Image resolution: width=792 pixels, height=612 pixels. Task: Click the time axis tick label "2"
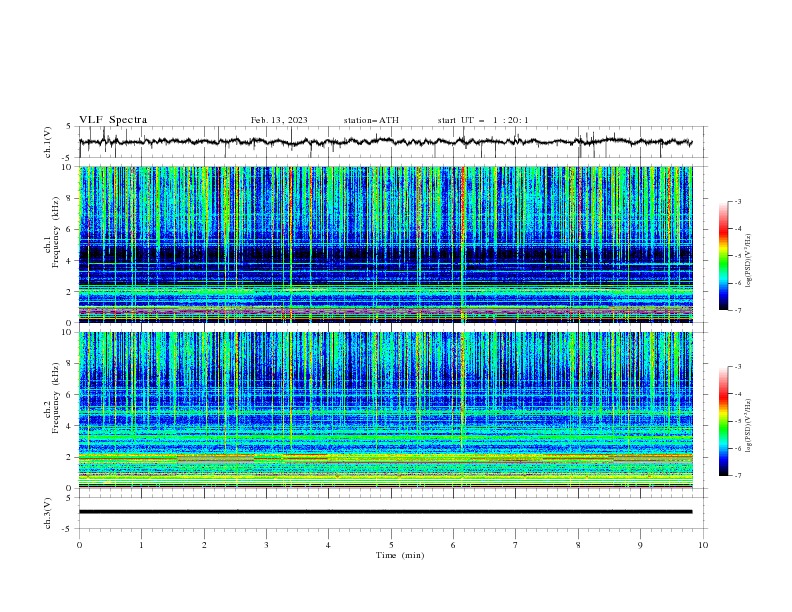click(x=204, y=545)
